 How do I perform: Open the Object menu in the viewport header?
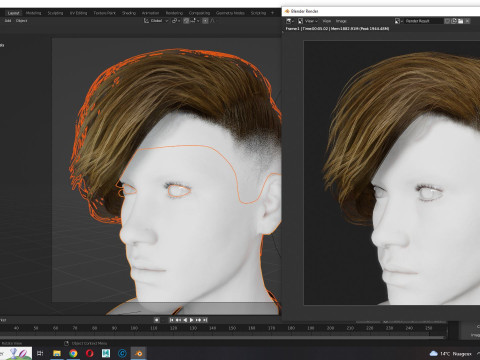(21, 21)
